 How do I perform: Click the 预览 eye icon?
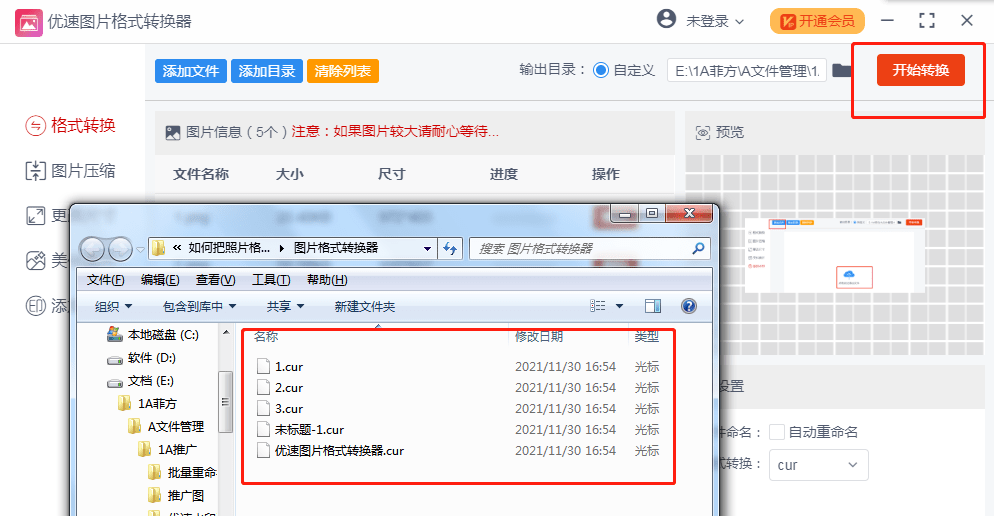tap(703, 132)
